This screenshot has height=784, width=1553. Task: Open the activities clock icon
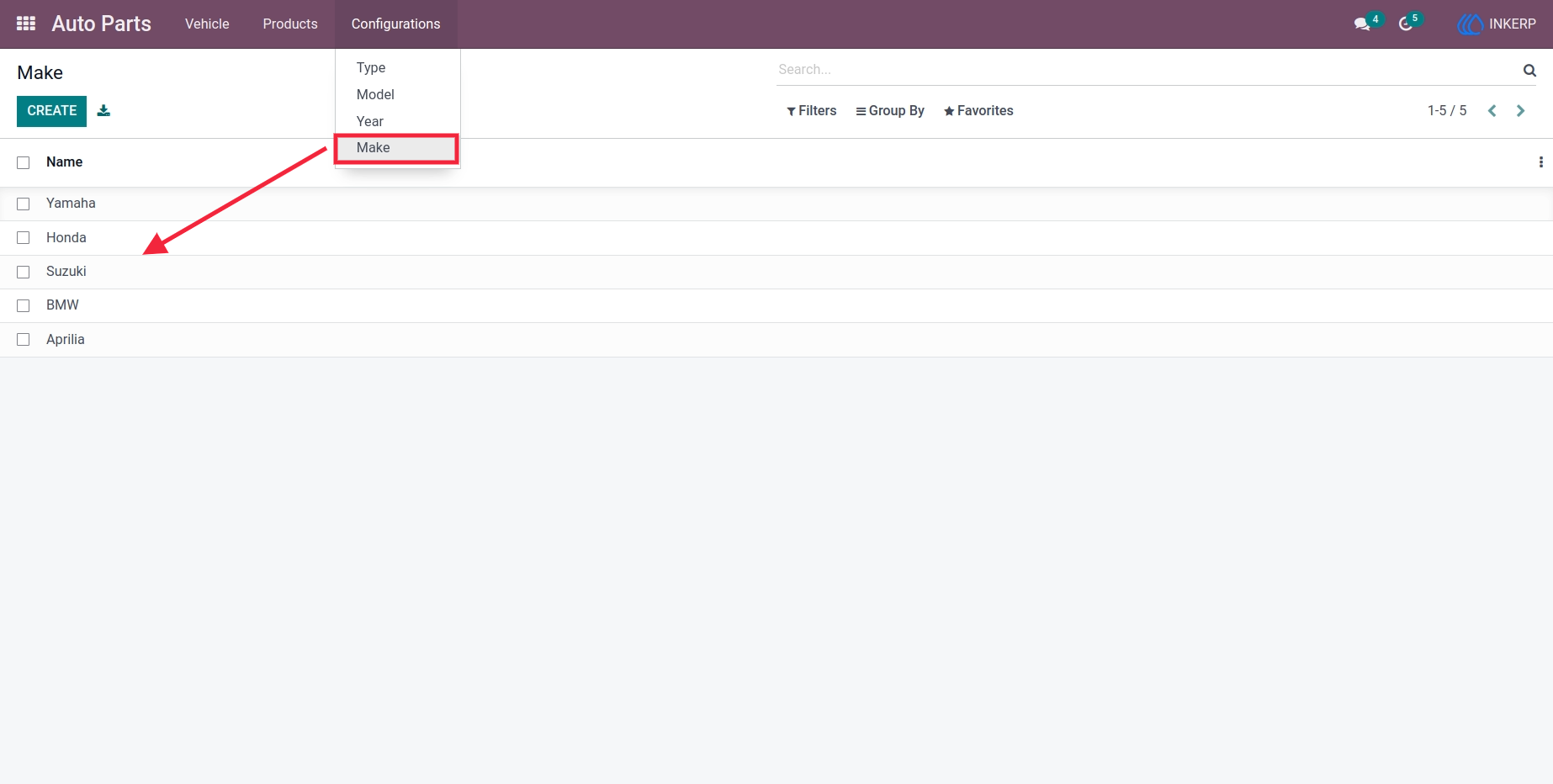click(1406, 24)
